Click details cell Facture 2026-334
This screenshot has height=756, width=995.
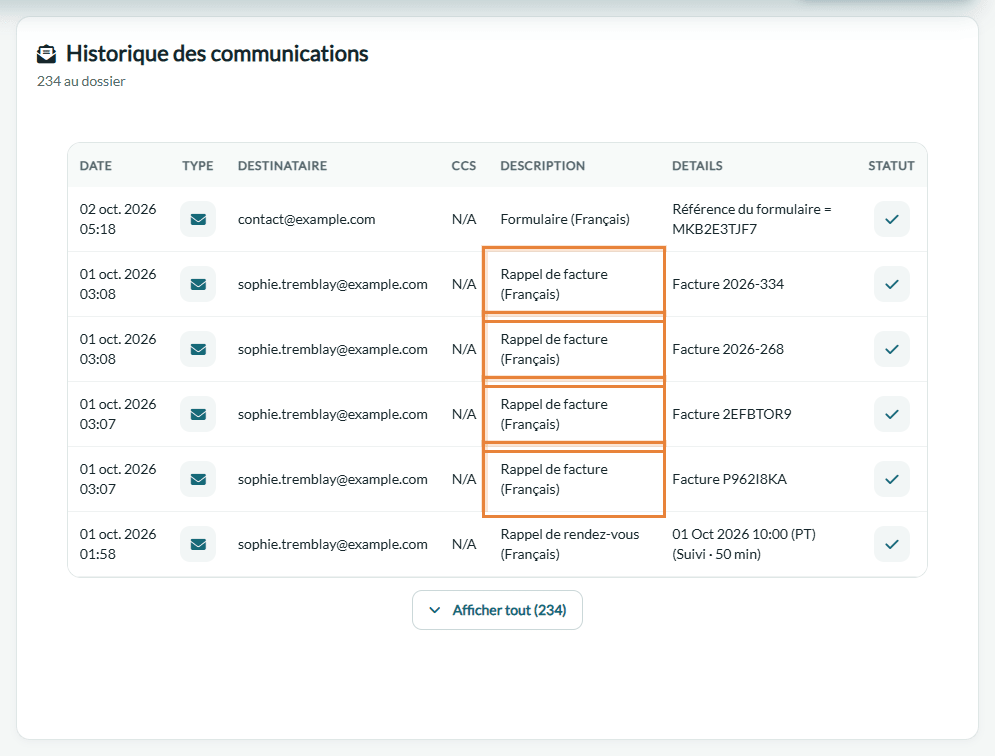[x=728, y=284]
